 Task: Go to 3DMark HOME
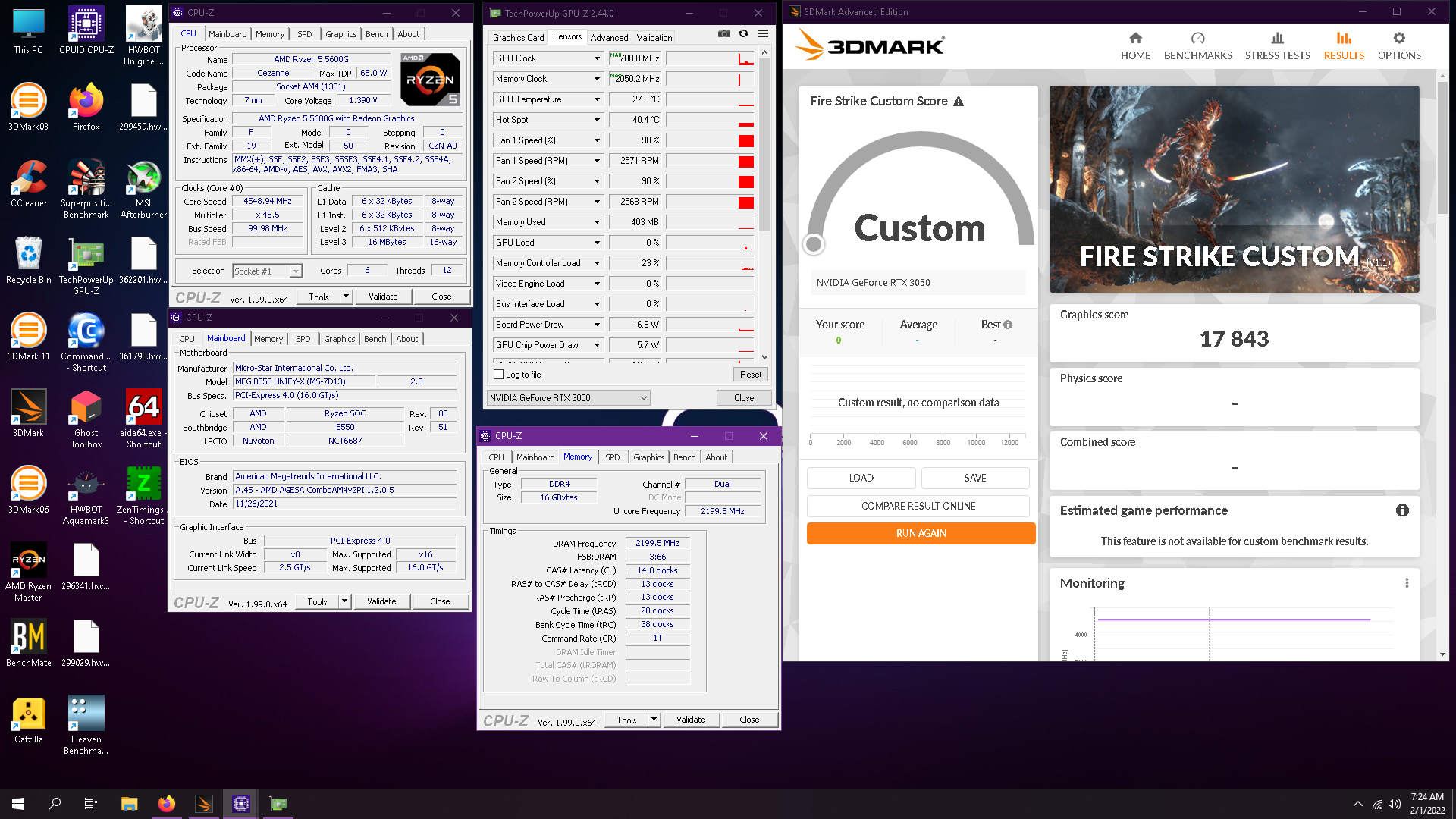coord(1135,46)
